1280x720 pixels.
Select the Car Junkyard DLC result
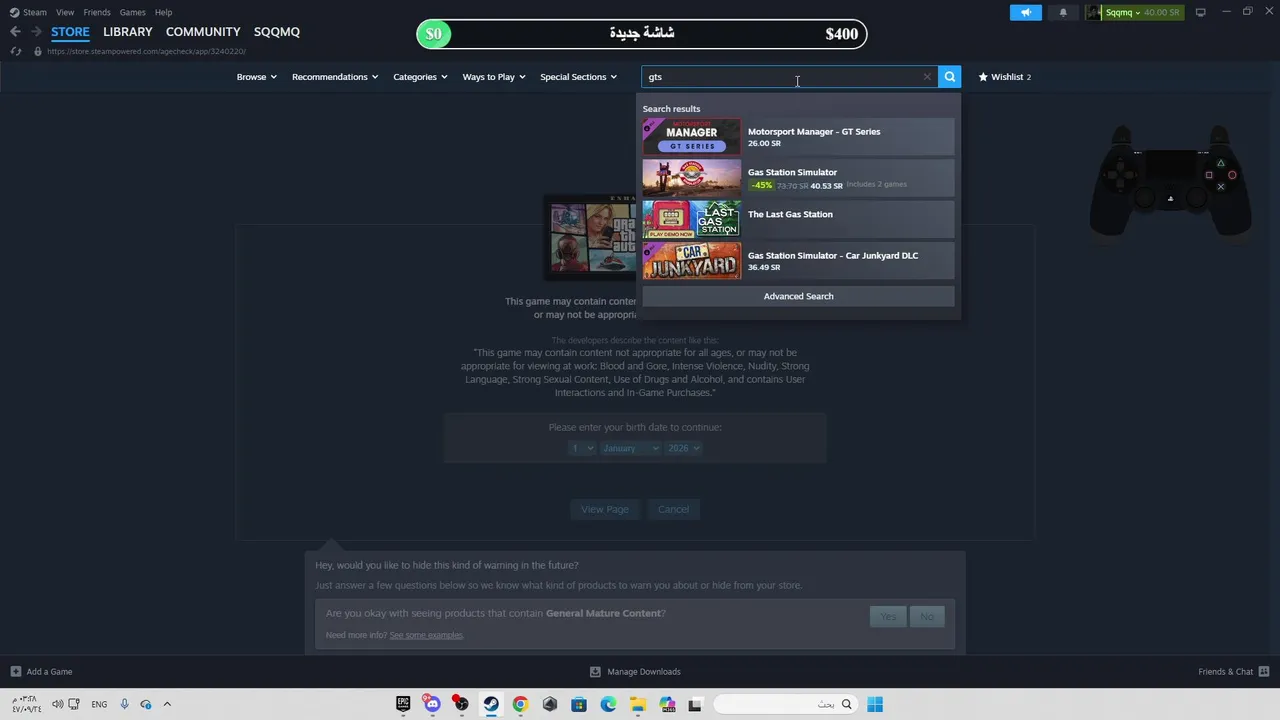coord(798,261)
